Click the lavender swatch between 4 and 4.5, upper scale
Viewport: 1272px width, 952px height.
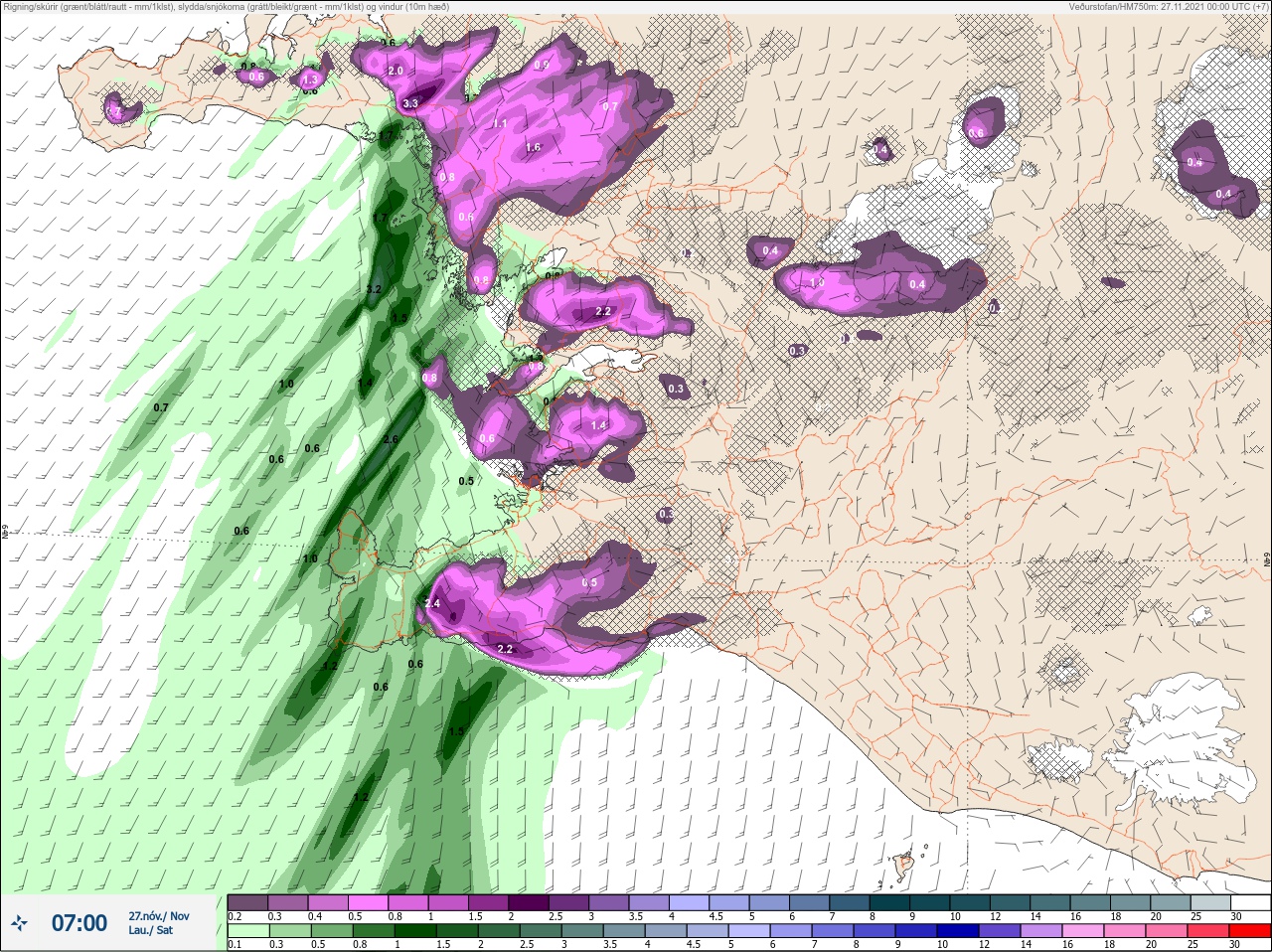point(689,902)
